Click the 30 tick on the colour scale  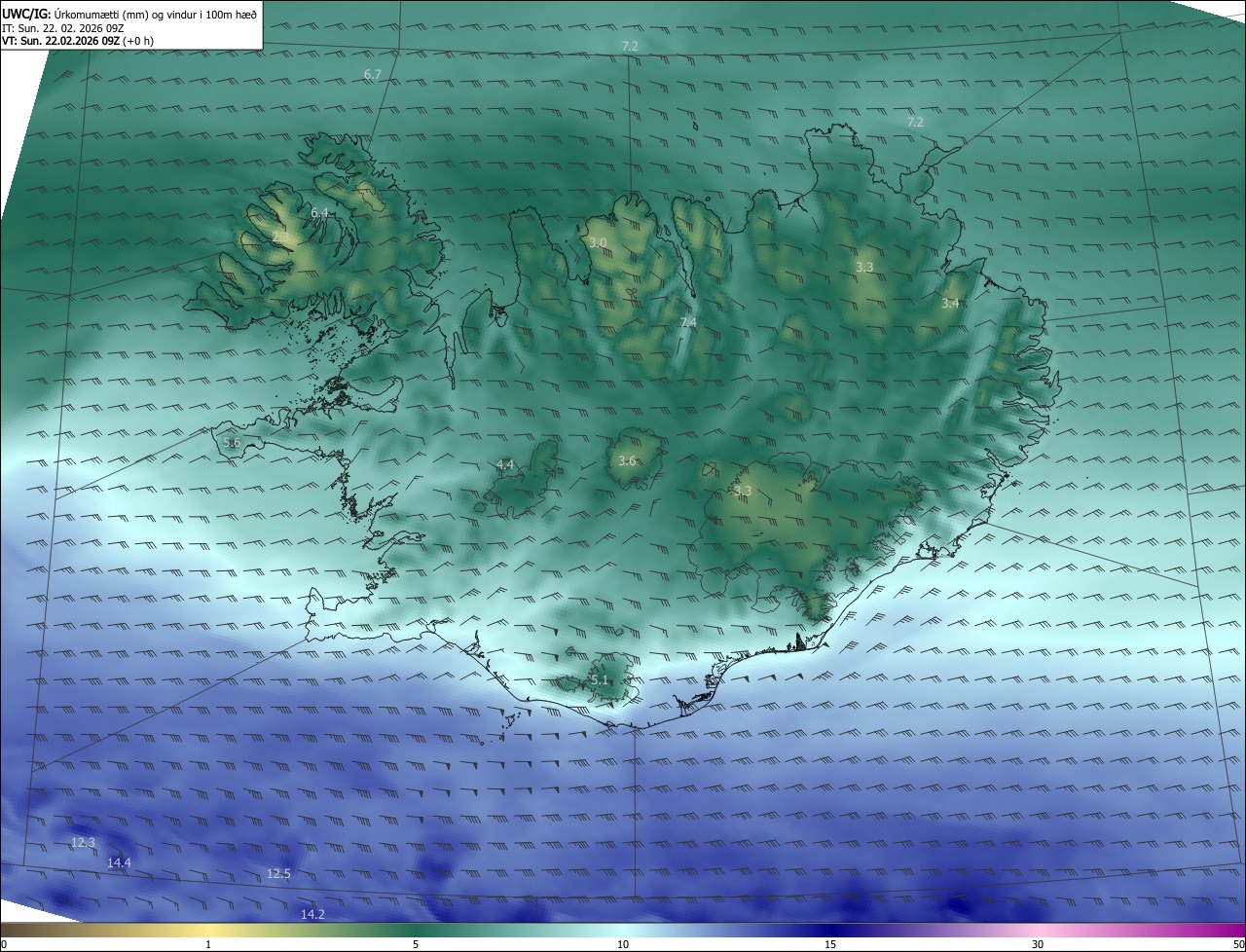point(1038,944)
